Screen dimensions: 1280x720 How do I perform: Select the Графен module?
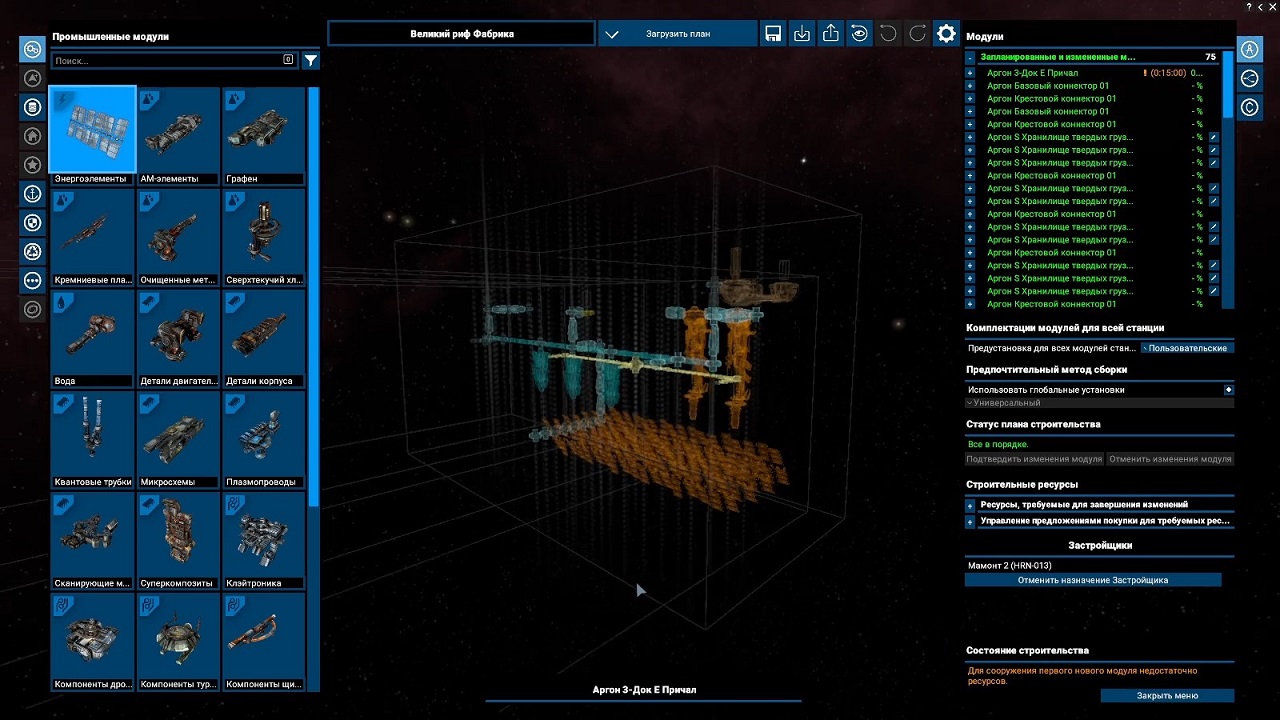coord(264,136)
